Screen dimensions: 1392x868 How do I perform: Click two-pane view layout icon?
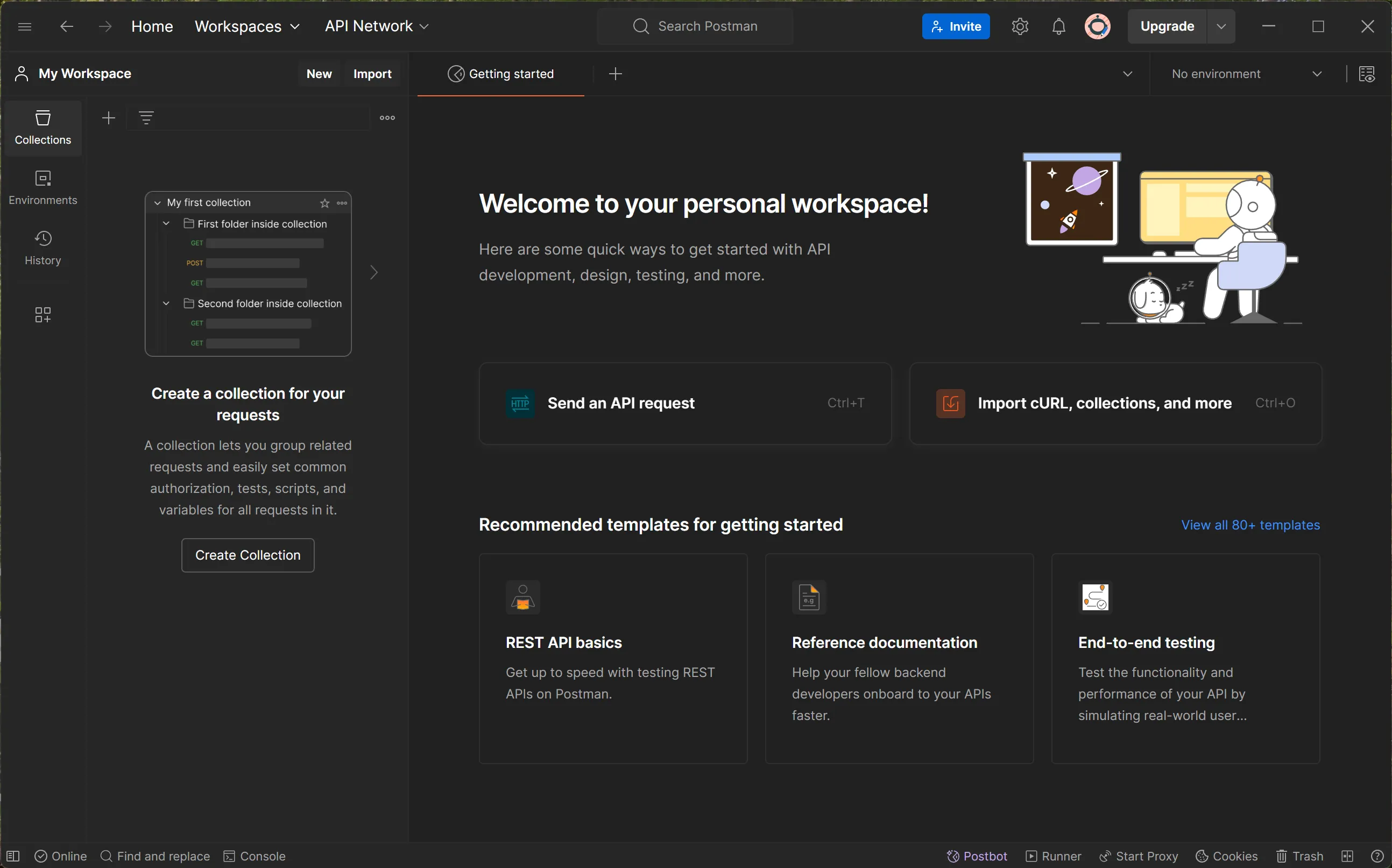[x=1347, y=856]
